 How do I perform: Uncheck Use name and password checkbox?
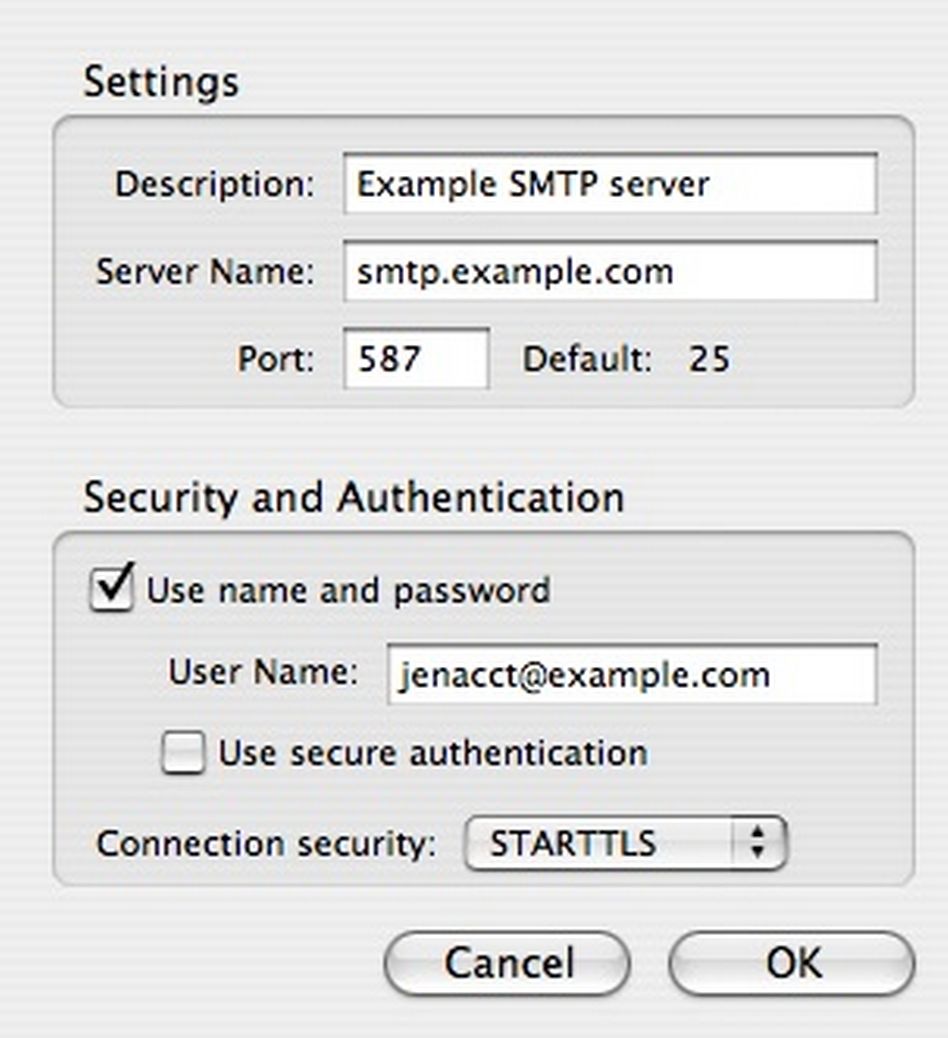pyautogui.click(x=111, y=588)
